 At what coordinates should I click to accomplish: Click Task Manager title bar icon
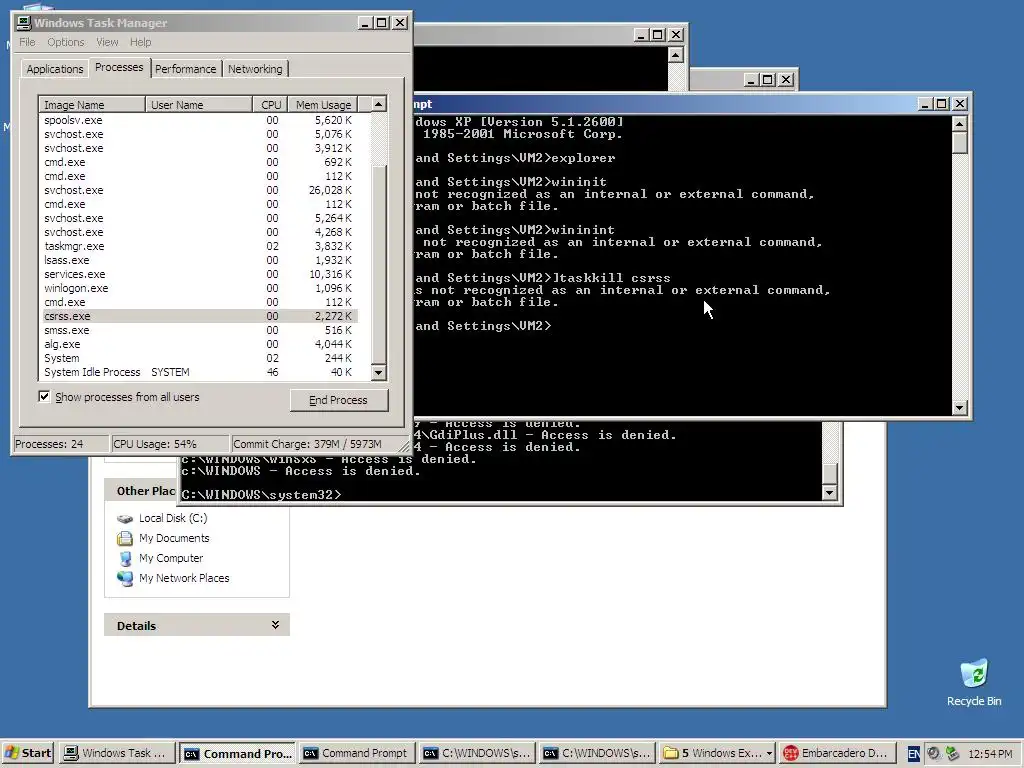(24, 23)
